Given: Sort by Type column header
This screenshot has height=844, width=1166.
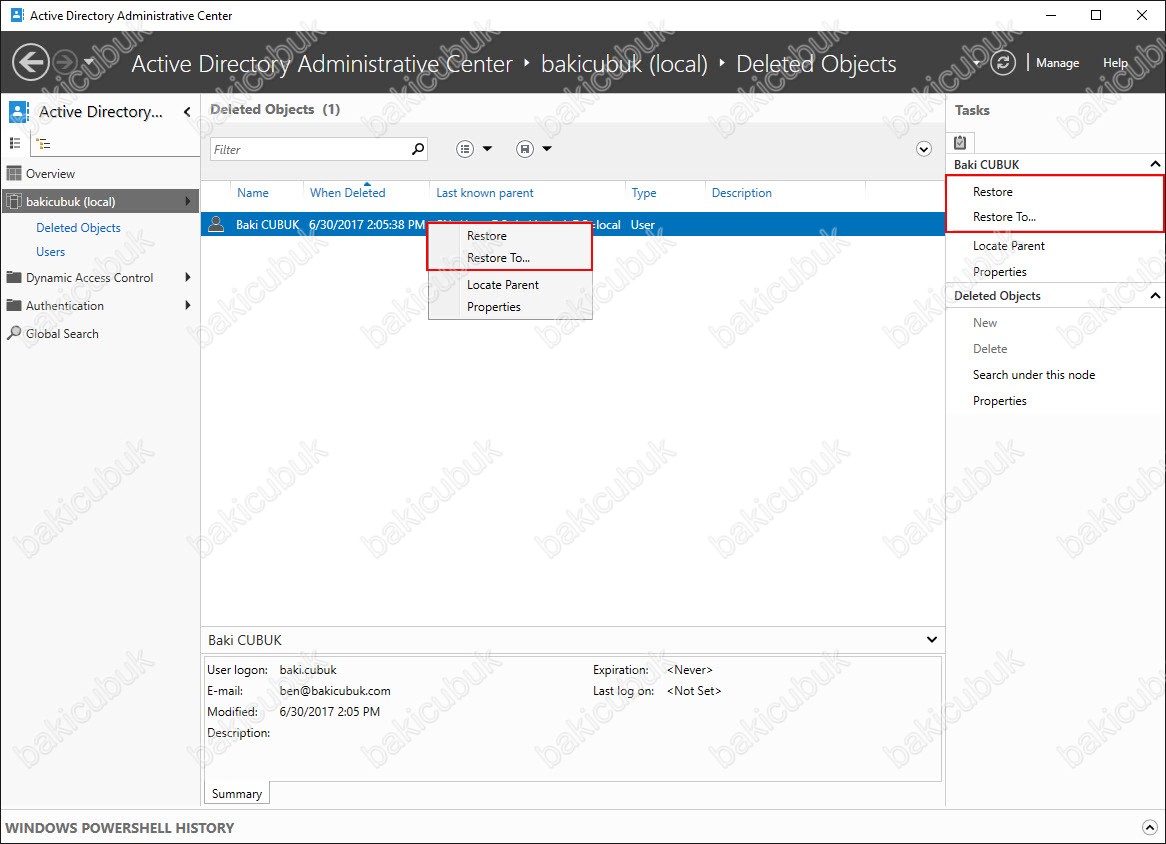Looking at the screenshot, I should point(644,193).
